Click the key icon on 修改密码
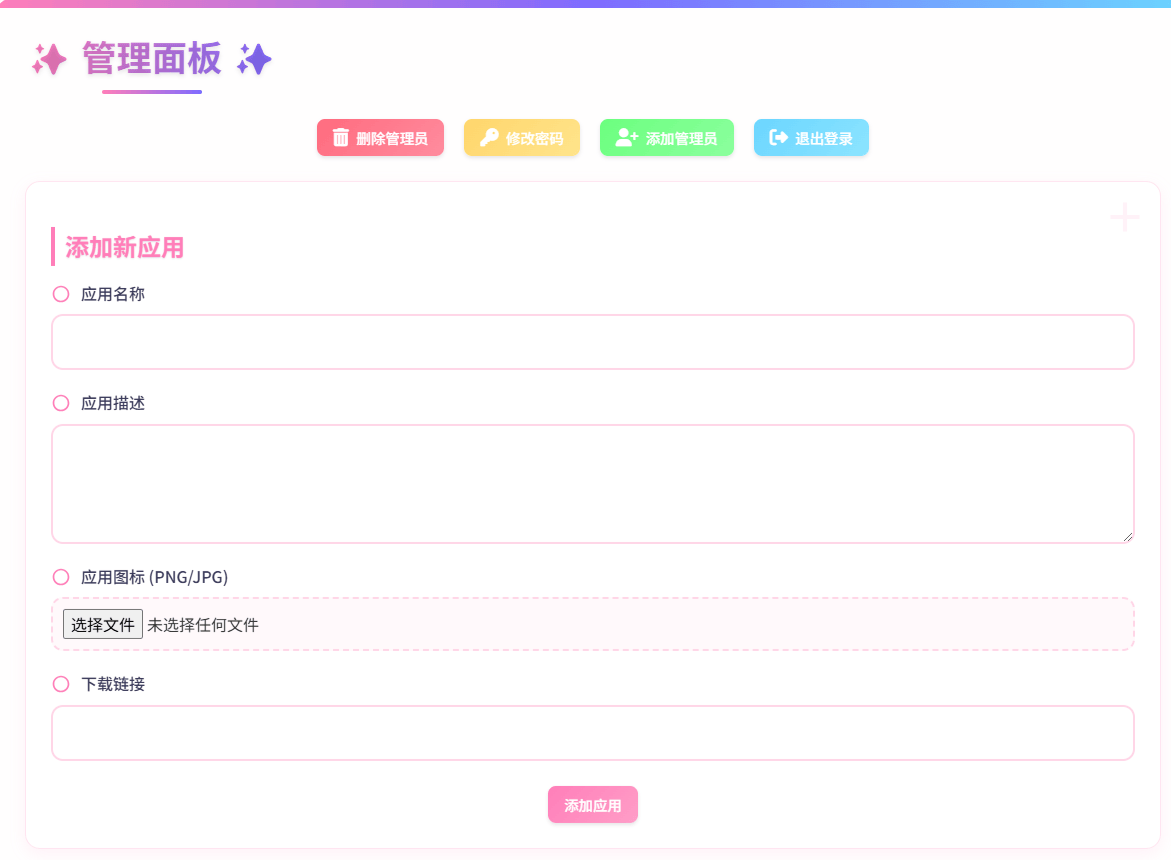 (x=489, y=137)
